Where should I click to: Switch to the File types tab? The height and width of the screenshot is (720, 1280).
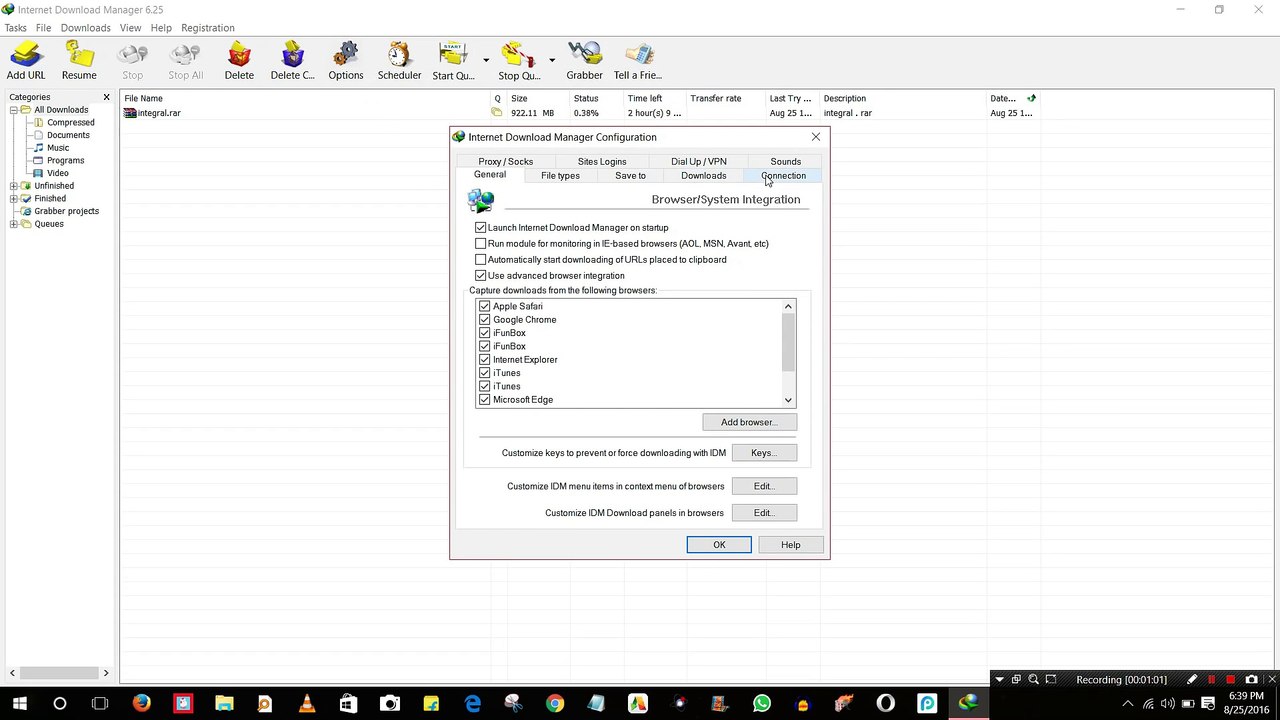click(x=560, y=176)
